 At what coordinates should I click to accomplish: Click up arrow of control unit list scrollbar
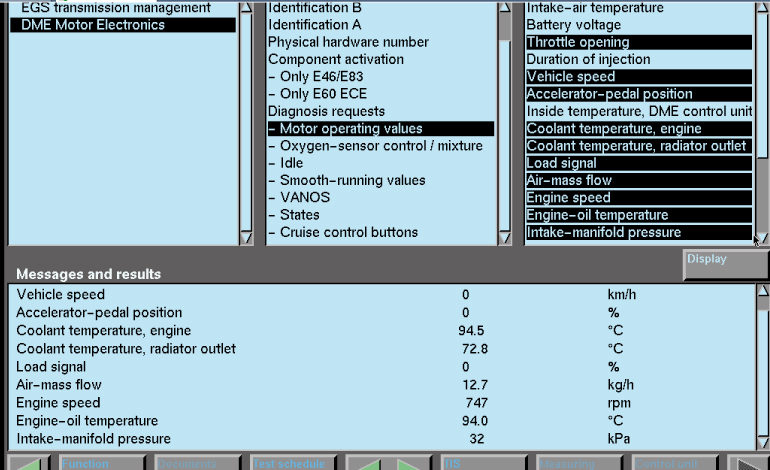[246, 7]
